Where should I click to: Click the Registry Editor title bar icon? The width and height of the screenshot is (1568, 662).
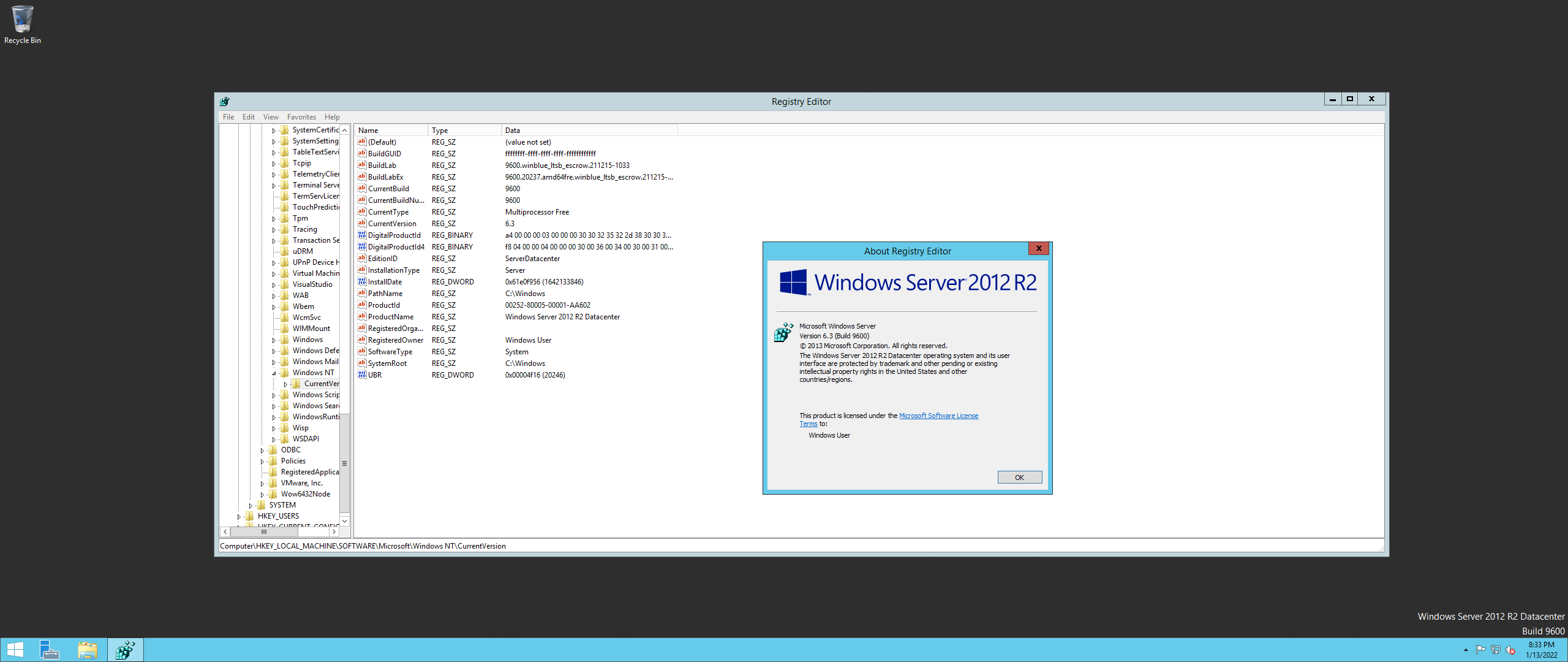click(225, 102)
